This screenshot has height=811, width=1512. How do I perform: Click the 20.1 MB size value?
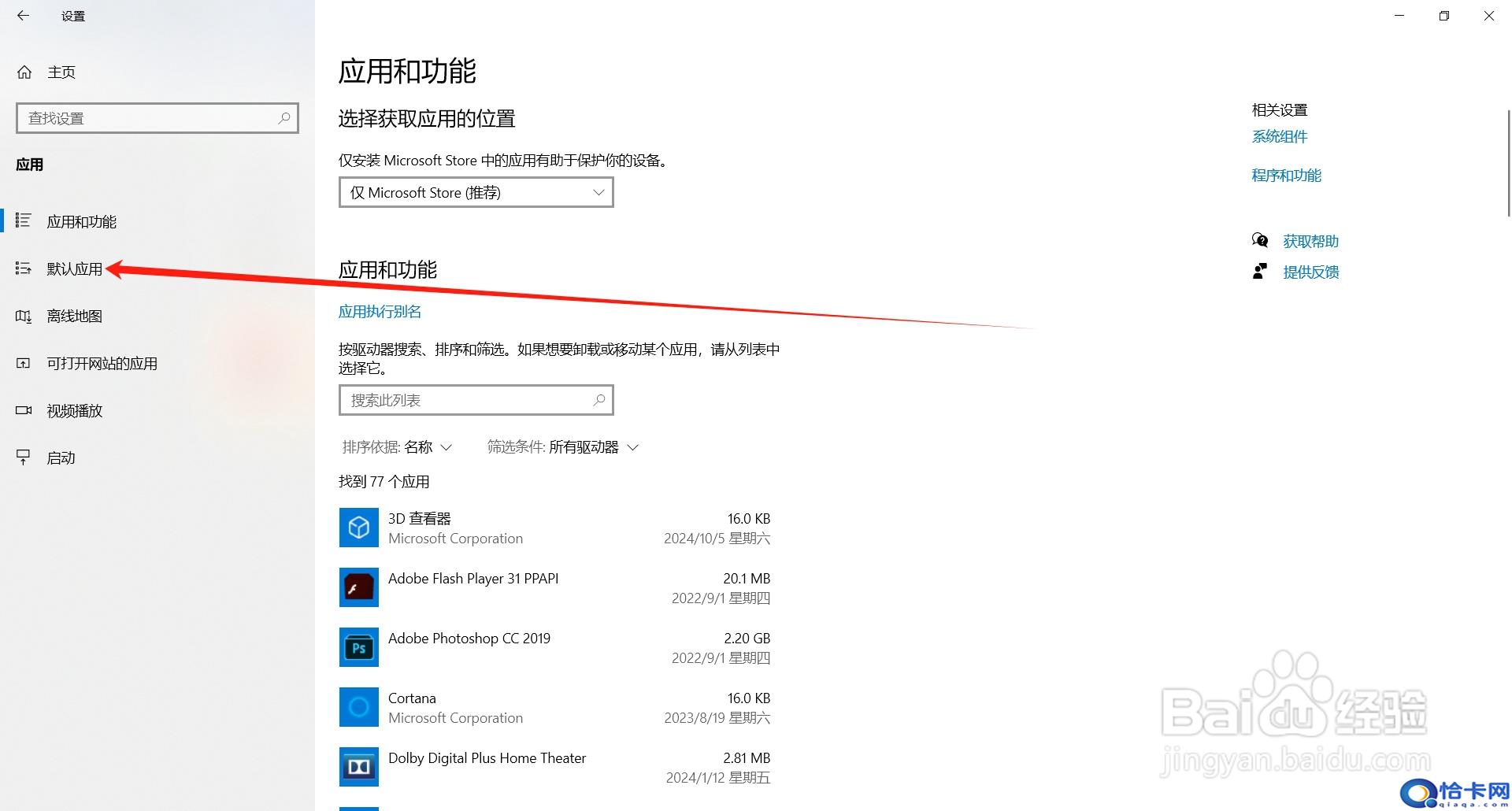point(747,579)
